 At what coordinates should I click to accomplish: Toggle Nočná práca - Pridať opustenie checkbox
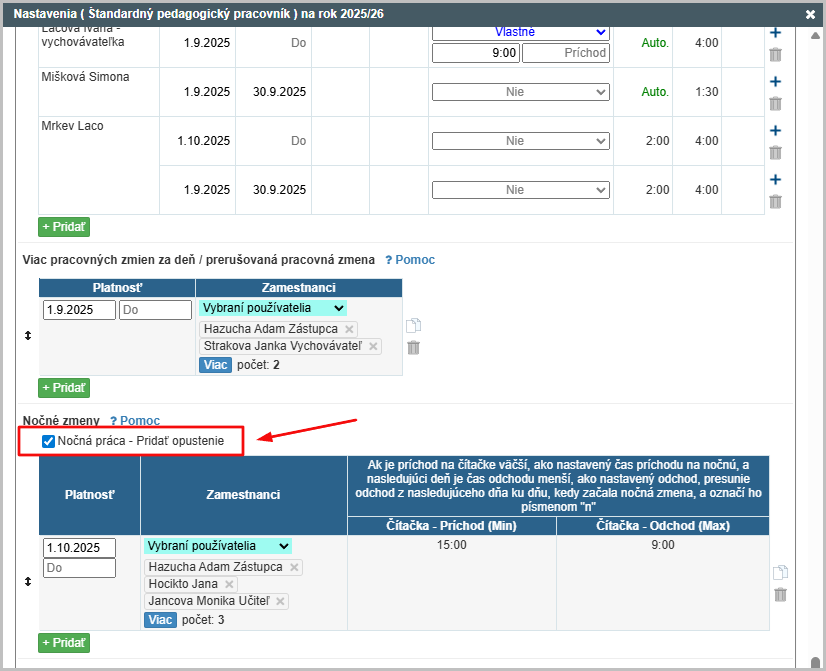[49, 441]
